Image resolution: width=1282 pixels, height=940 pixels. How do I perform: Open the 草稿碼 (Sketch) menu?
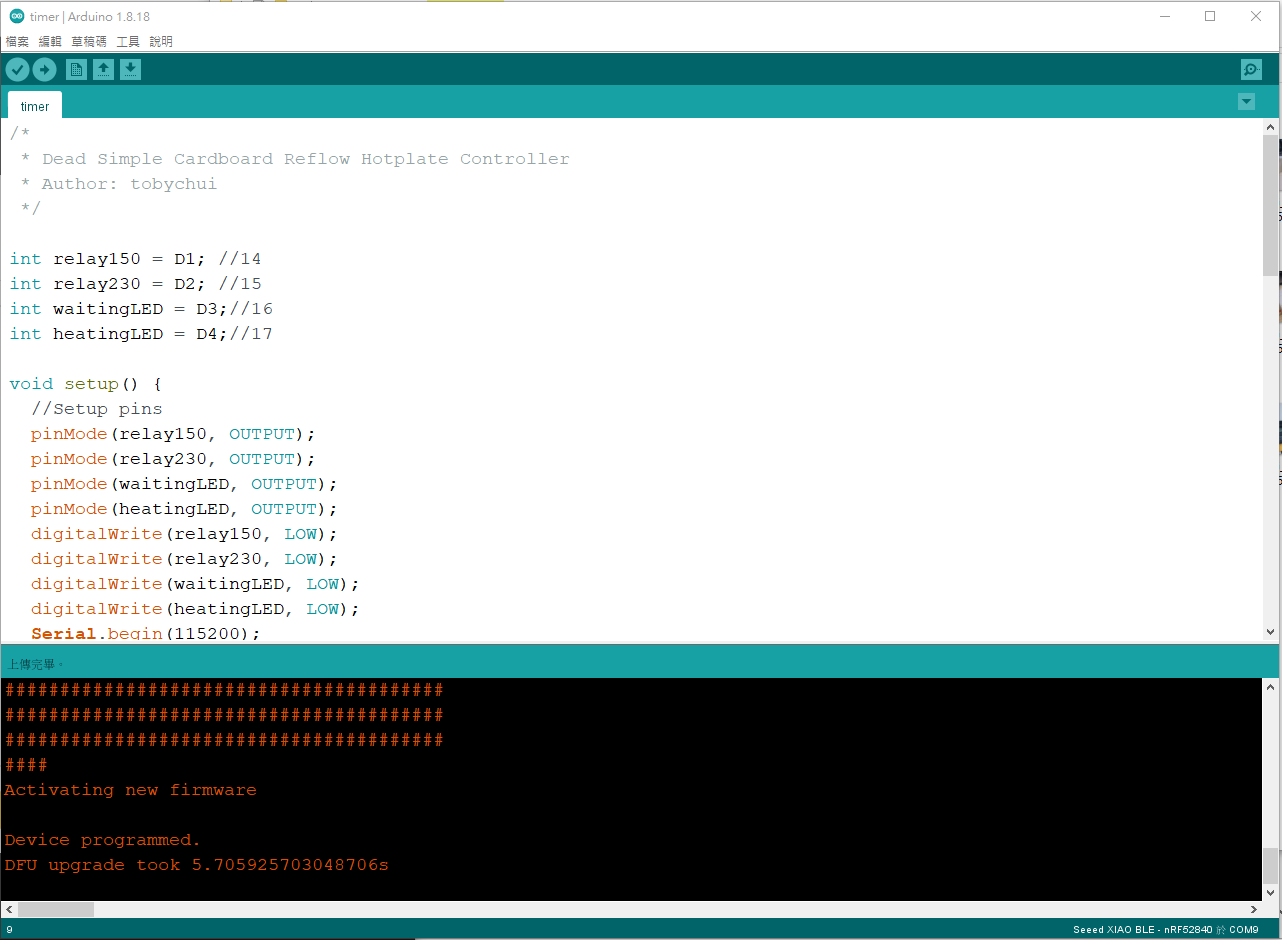tap(88, 41)
